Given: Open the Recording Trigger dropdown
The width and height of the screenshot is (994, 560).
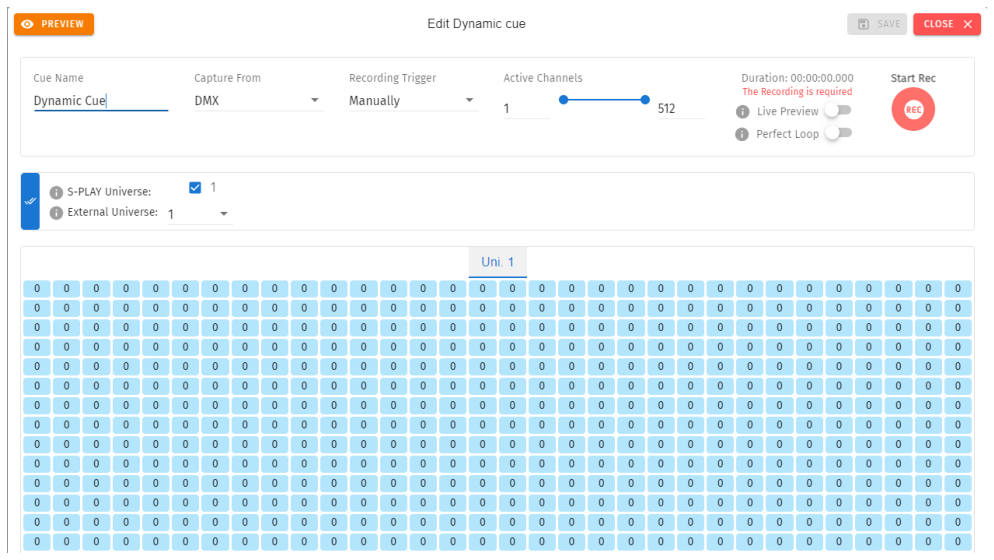Looking at the screenshot, I should pos(413,101).
